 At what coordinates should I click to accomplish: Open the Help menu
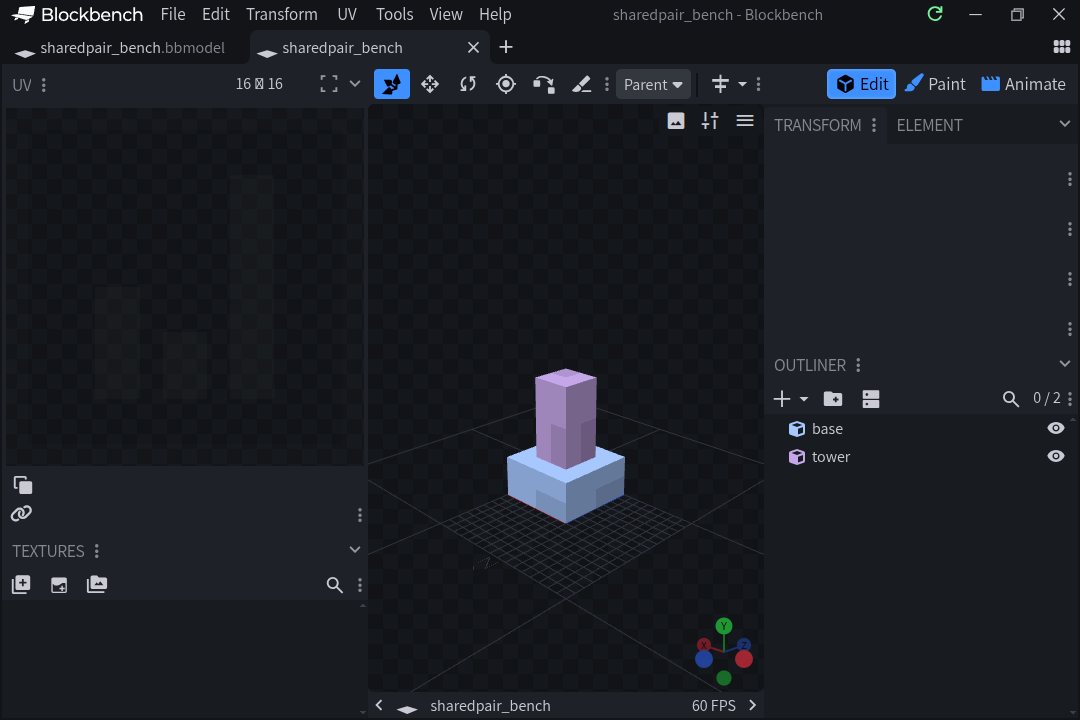(495, 14)
